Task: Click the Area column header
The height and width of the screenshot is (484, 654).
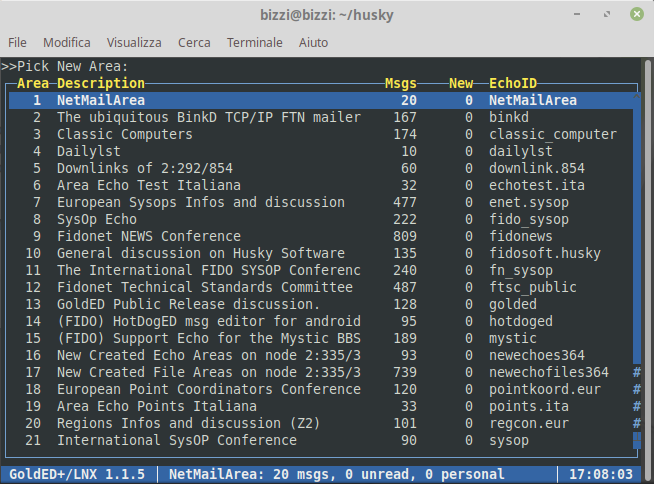Action: pos(33,83)
